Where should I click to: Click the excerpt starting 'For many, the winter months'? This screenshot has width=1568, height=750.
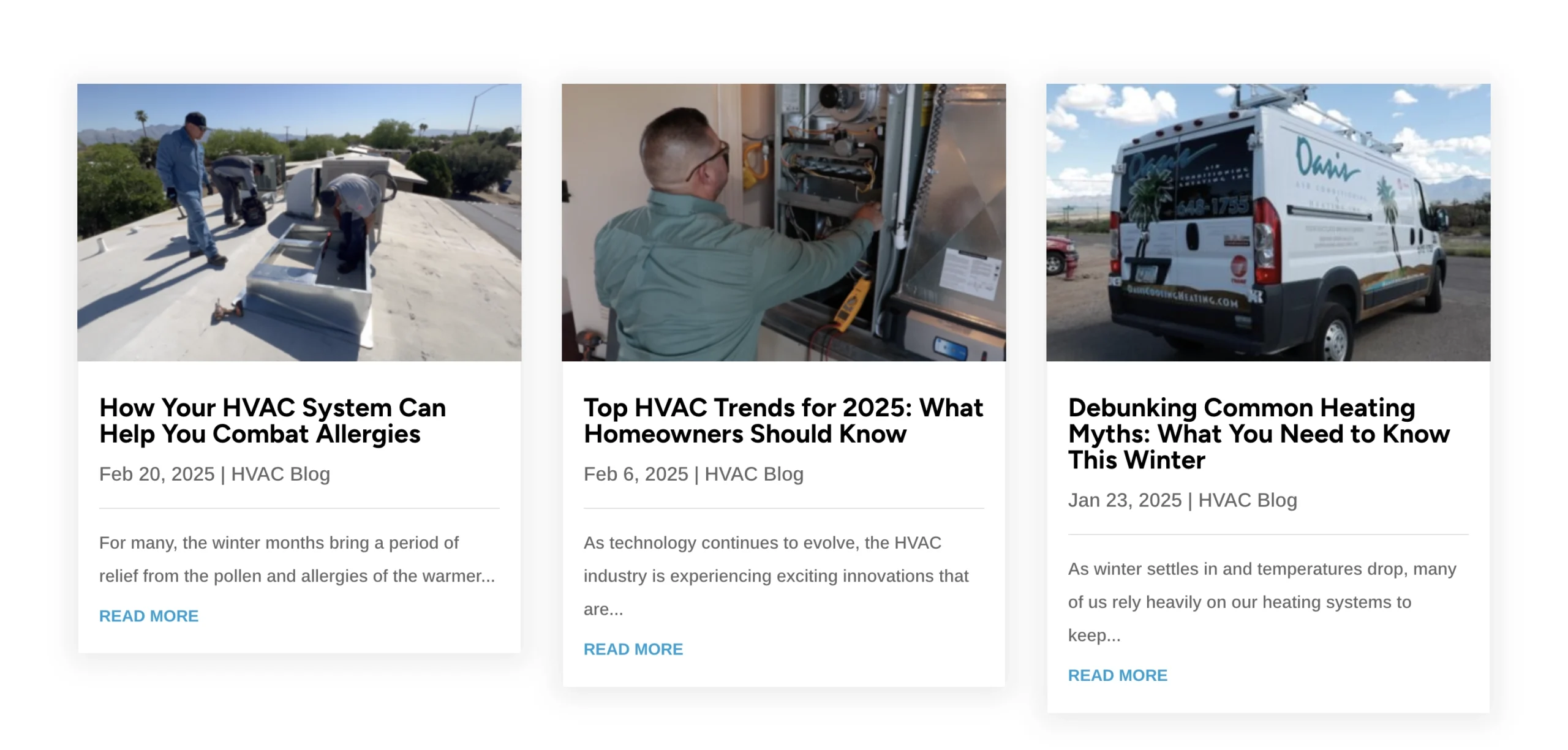click(x=297, y=559)
